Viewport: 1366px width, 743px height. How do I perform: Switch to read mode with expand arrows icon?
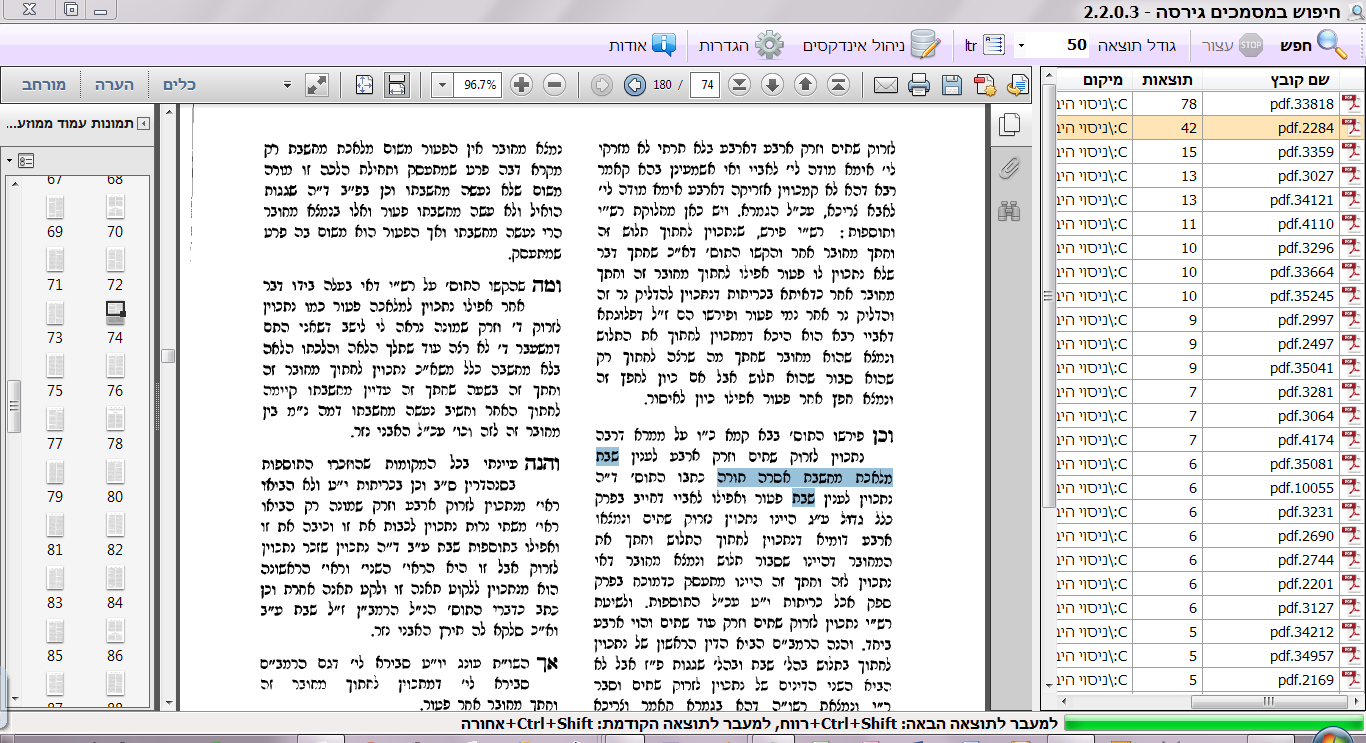[317, 85]
